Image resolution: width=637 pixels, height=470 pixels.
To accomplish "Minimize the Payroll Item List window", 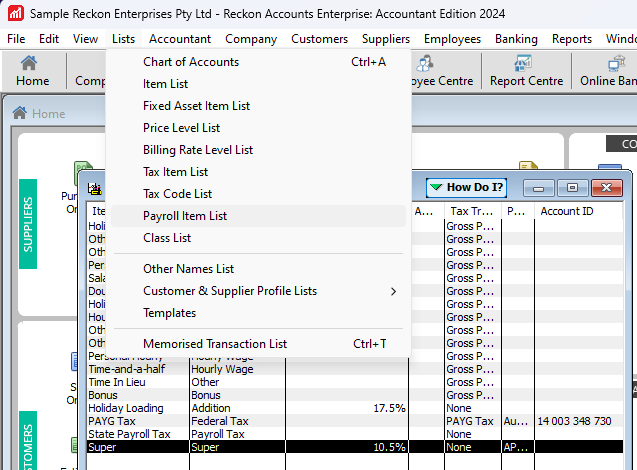I will pyautogui.click(x=539, y=188).
